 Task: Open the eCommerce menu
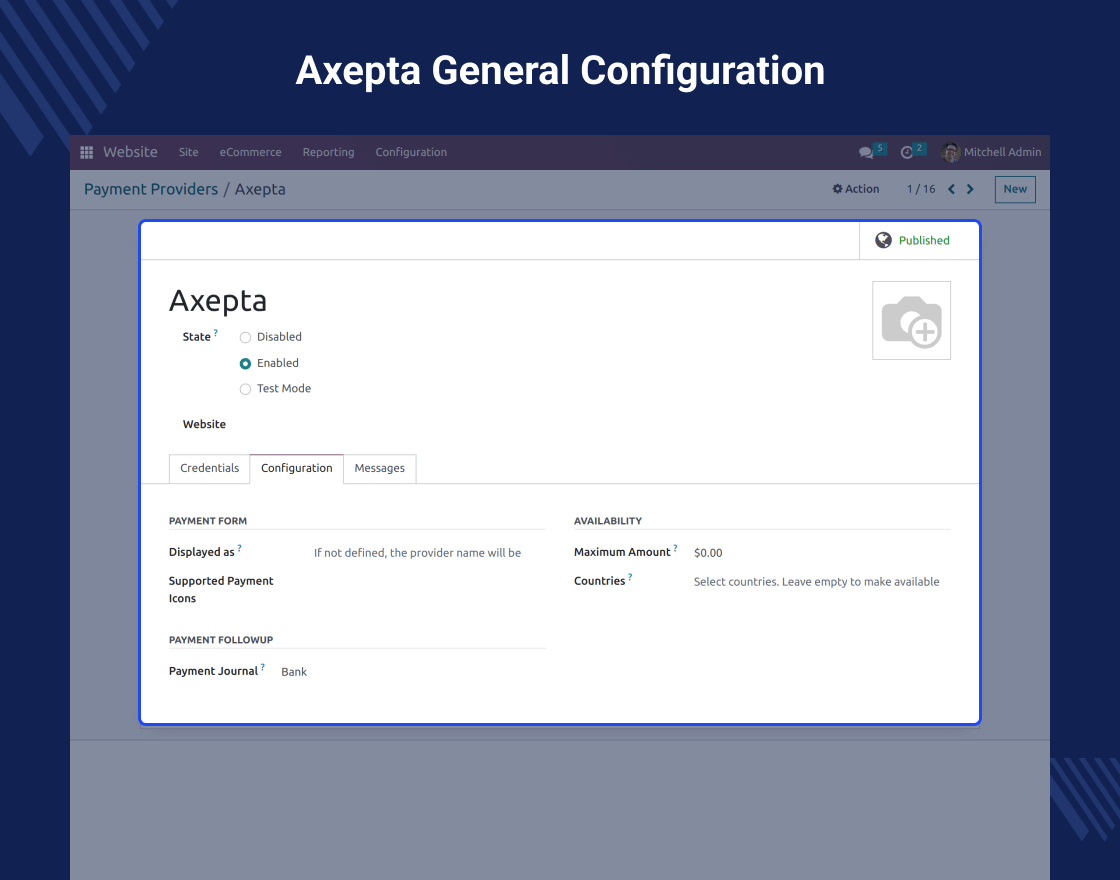point(250,152)
